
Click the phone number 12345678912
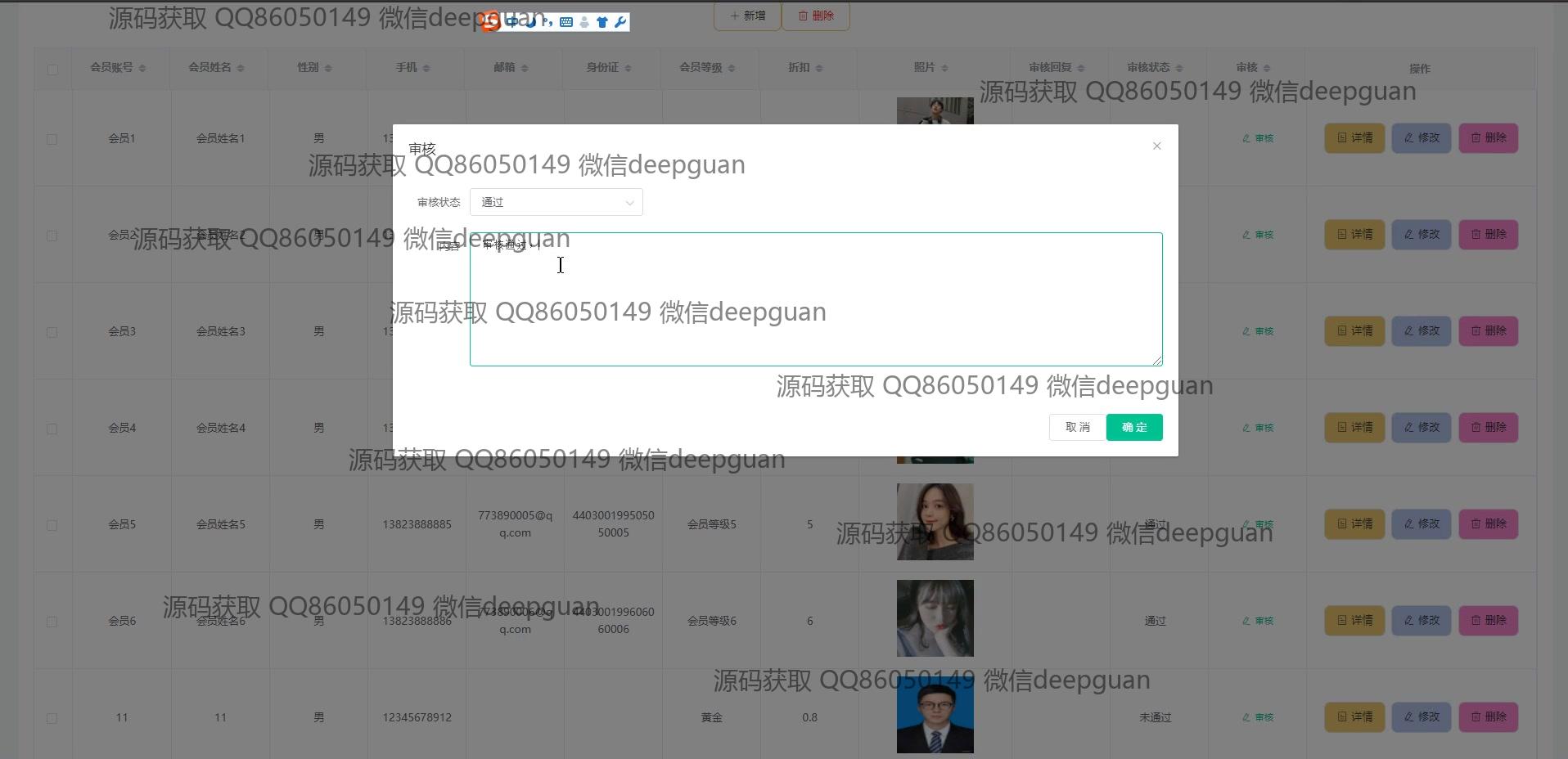tap(417, 717)
